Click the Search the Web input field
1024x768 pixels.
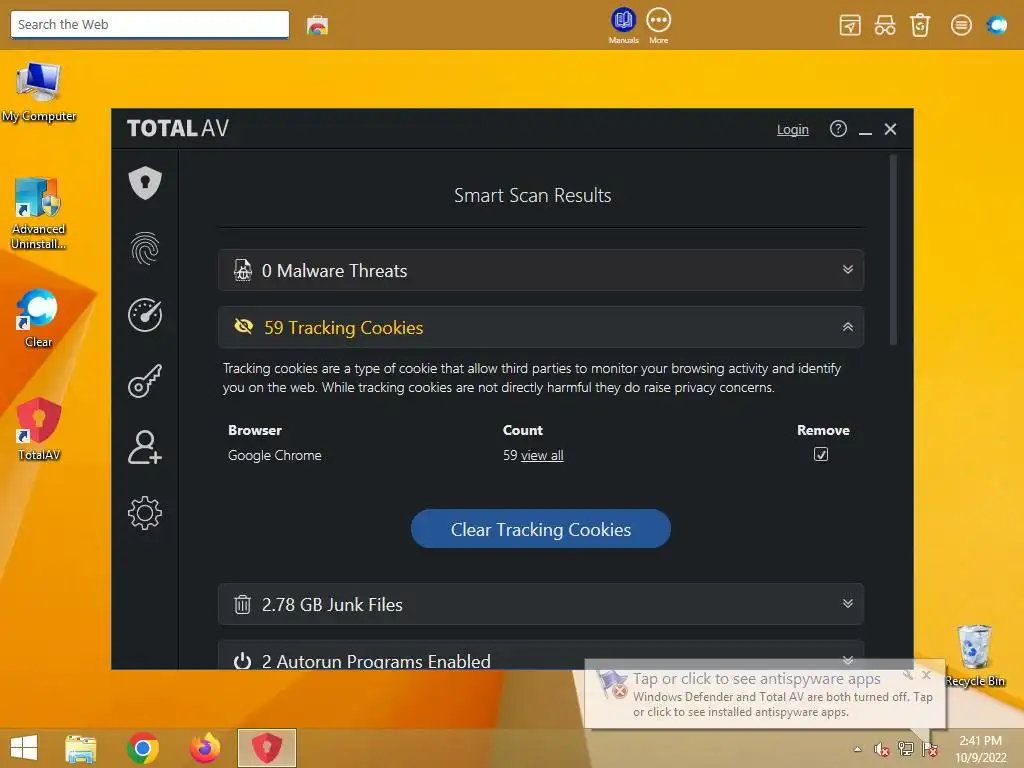pyautogui.click(x=150, y=25)
